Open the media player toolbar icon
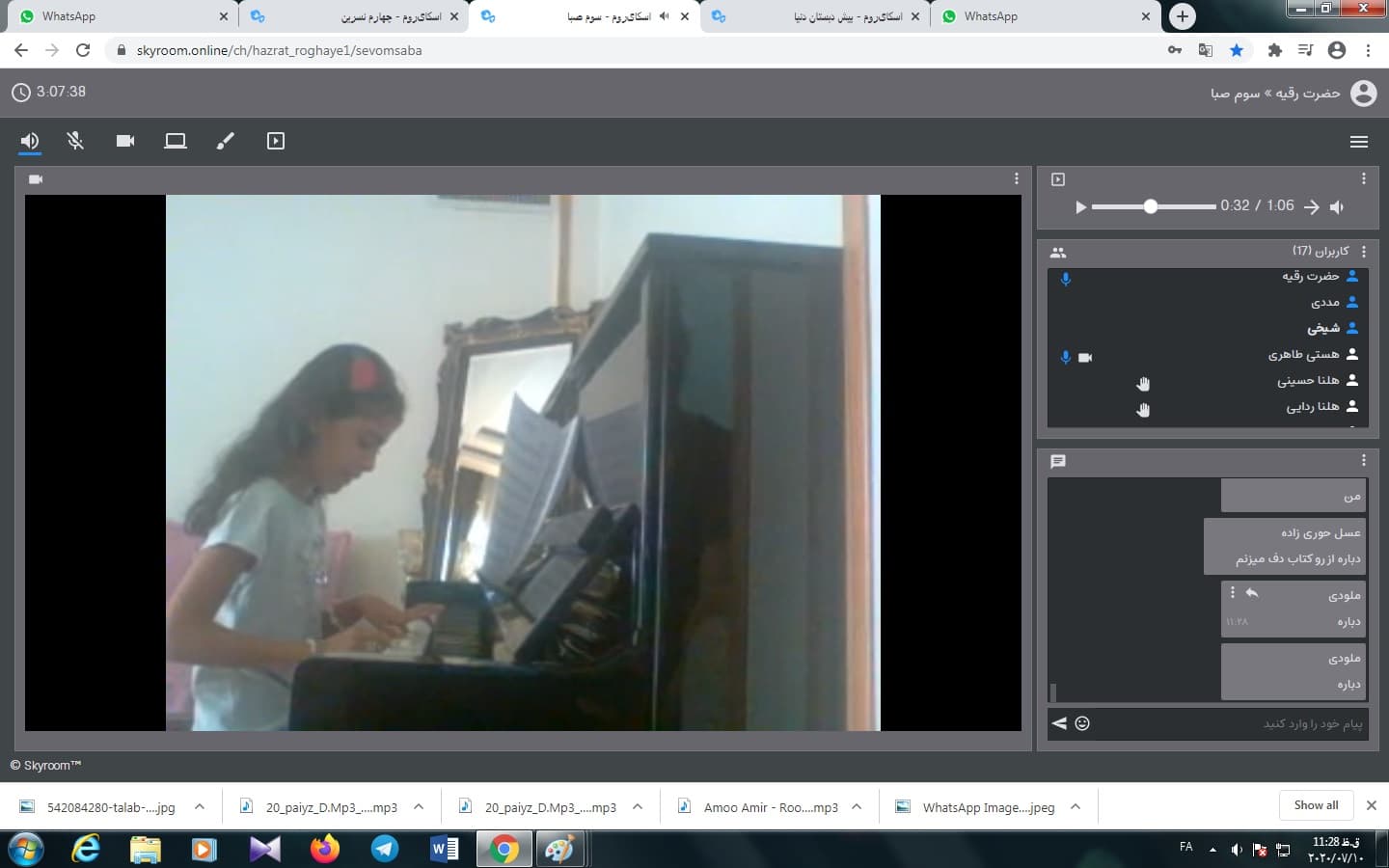The width and height of the screenshot is (1389, 868). pyautogui.click(x=276, y=141)
